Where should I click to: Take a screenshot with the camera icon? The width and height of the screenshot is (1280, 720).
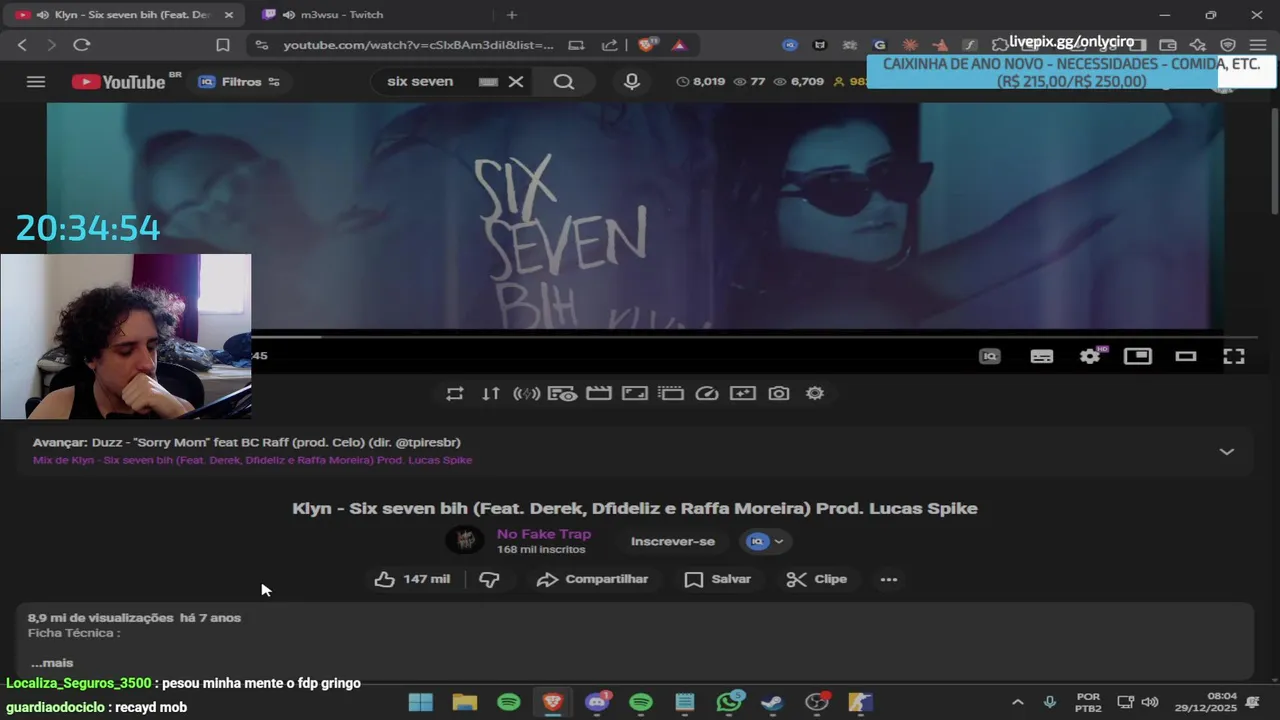tap(779, 394)
